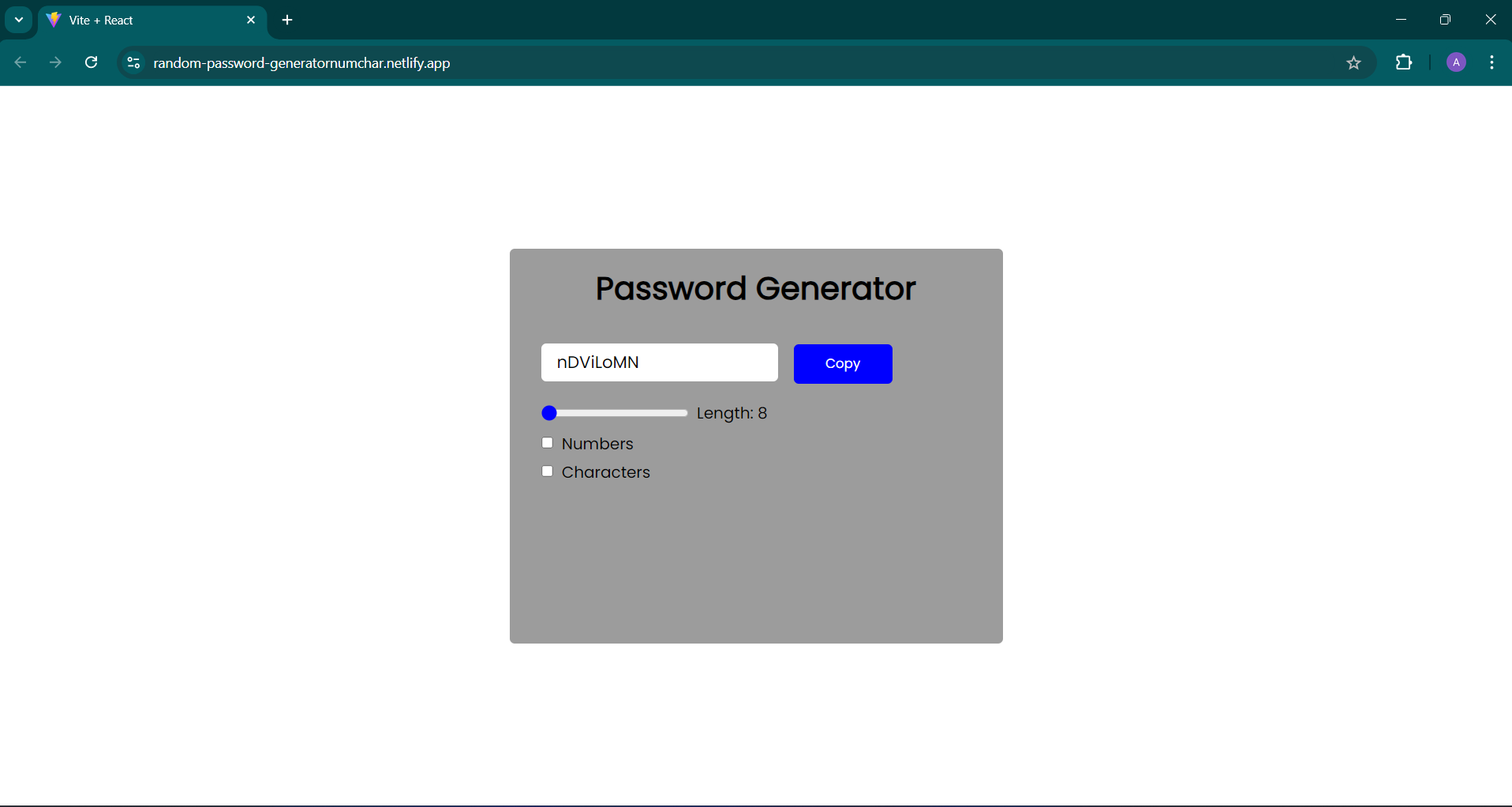
Task: Restore down the Chrome window
Action: (x=1445, y=20)
